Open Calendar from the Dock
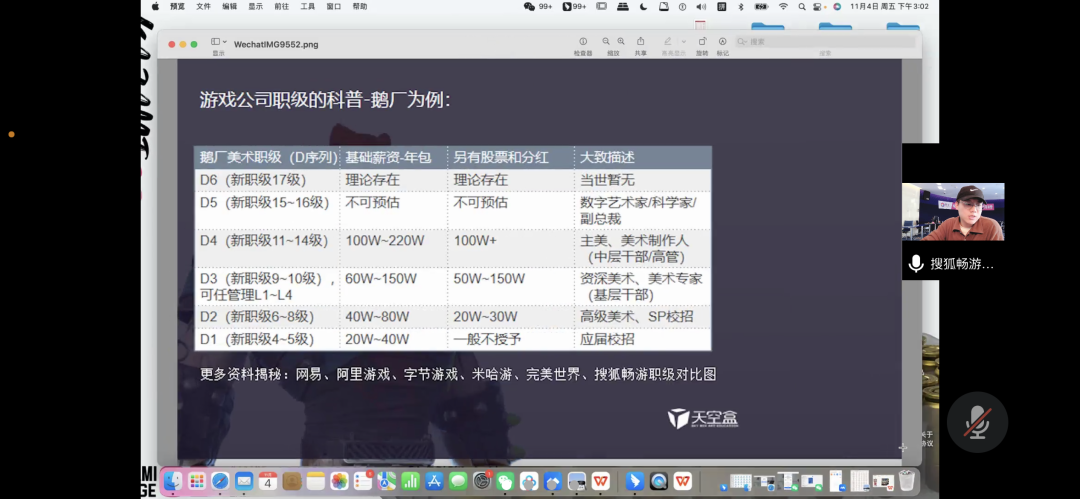The height and width of the screenshot is (499, 1080). [268, 480]
